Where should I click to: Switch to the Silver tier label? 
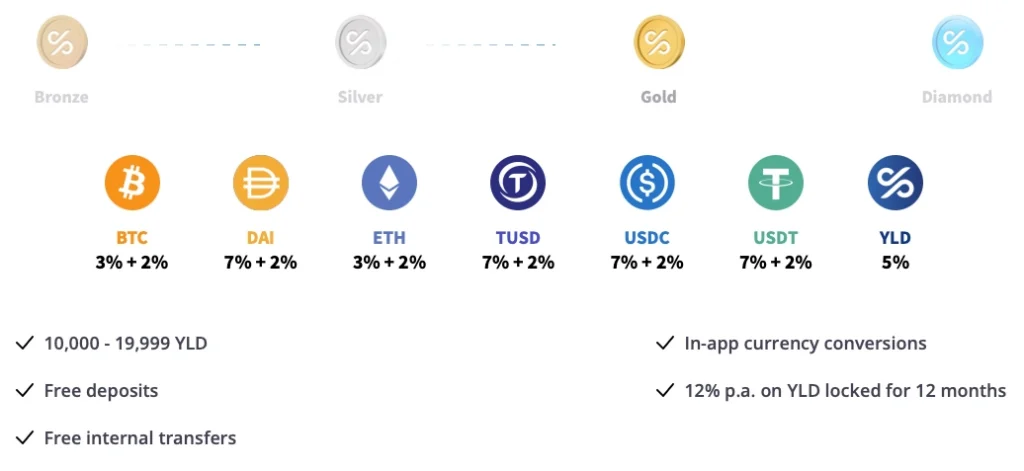[360, 97]
